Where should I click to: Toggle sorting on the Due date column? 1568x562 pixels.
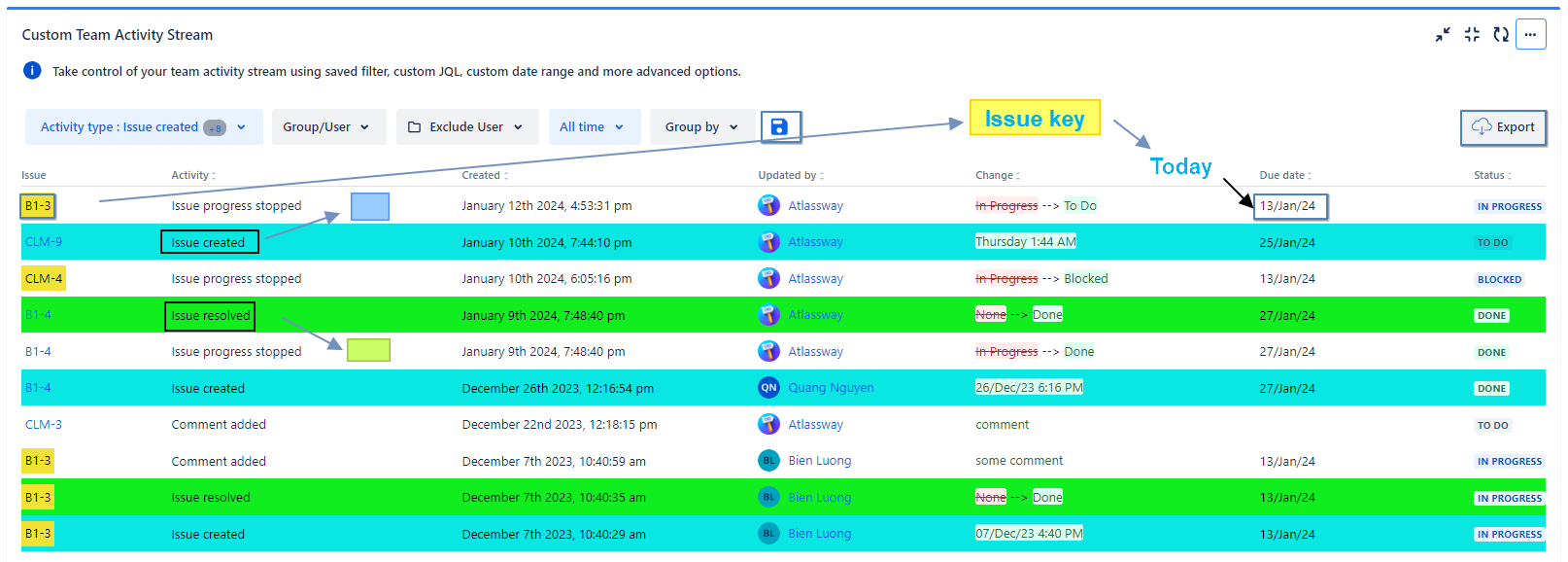pos(1284,176)
